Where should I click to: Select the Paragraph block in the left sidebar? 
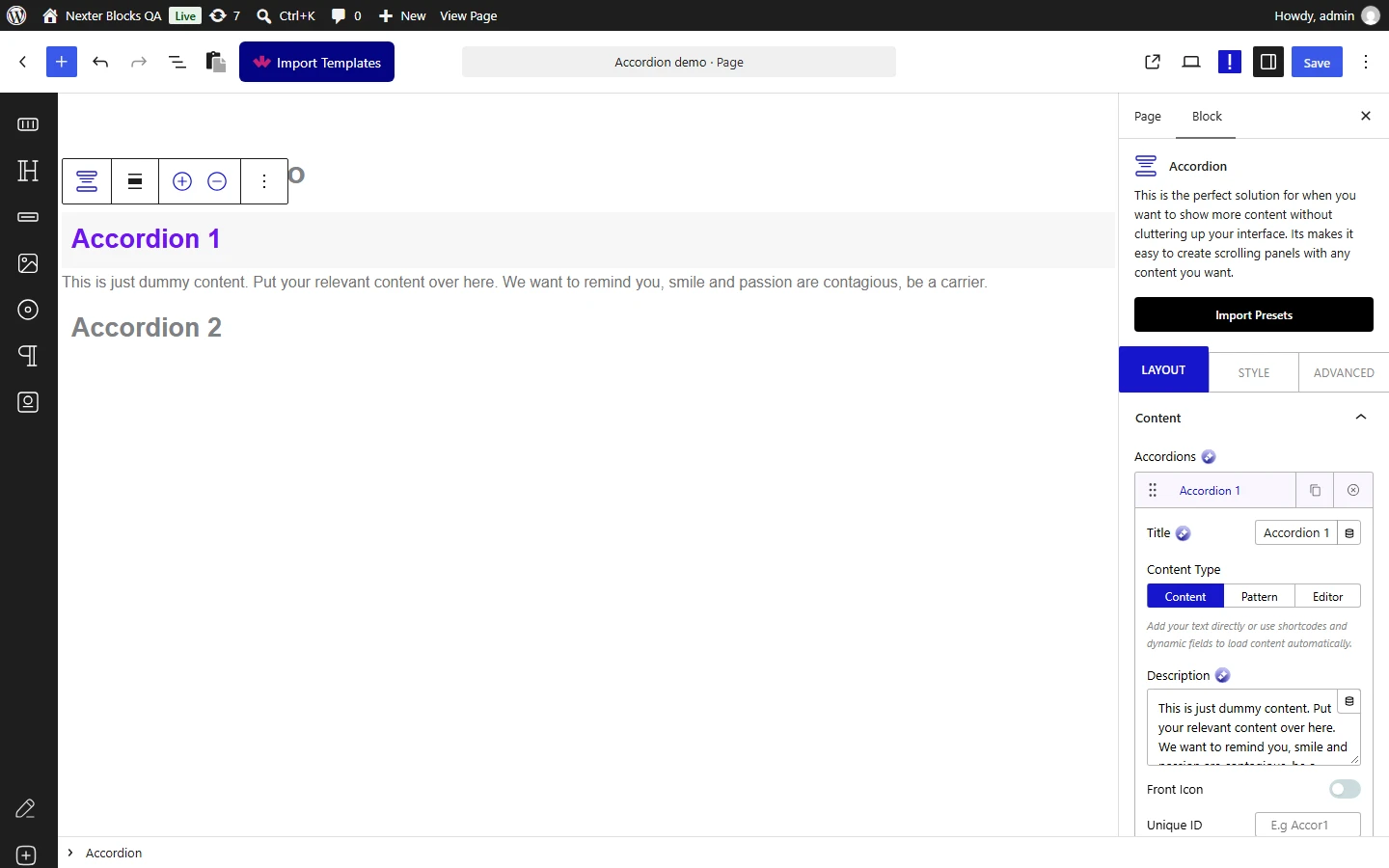(x=28, y=356)
